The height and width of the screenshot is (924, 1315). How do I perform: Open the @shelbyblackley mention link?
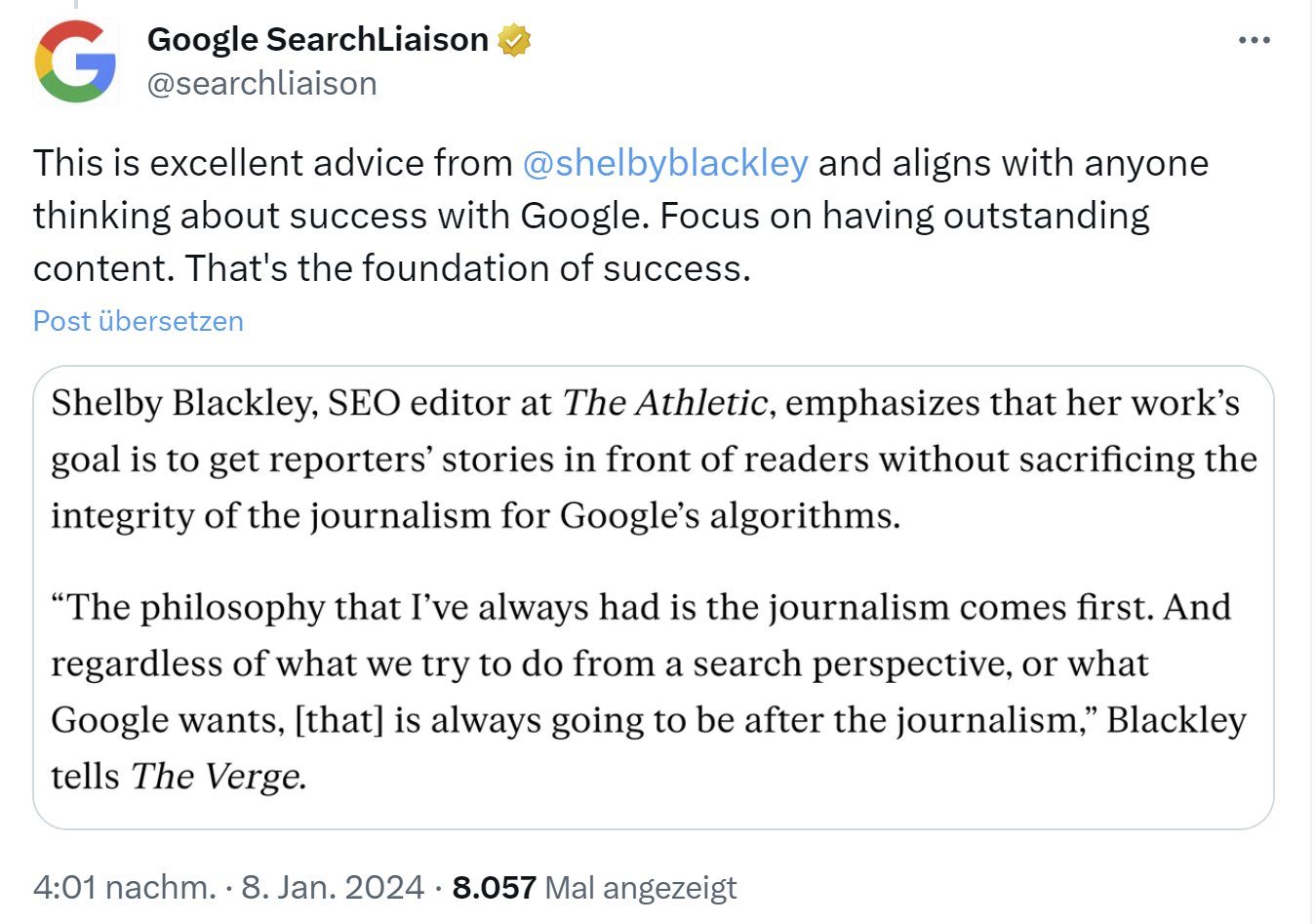pyautogui.click(x=665, y=163)
